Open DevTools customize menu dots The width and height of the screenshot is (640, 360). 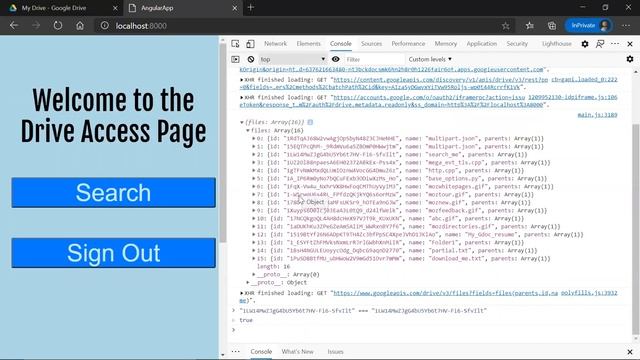tap(615, 44)
